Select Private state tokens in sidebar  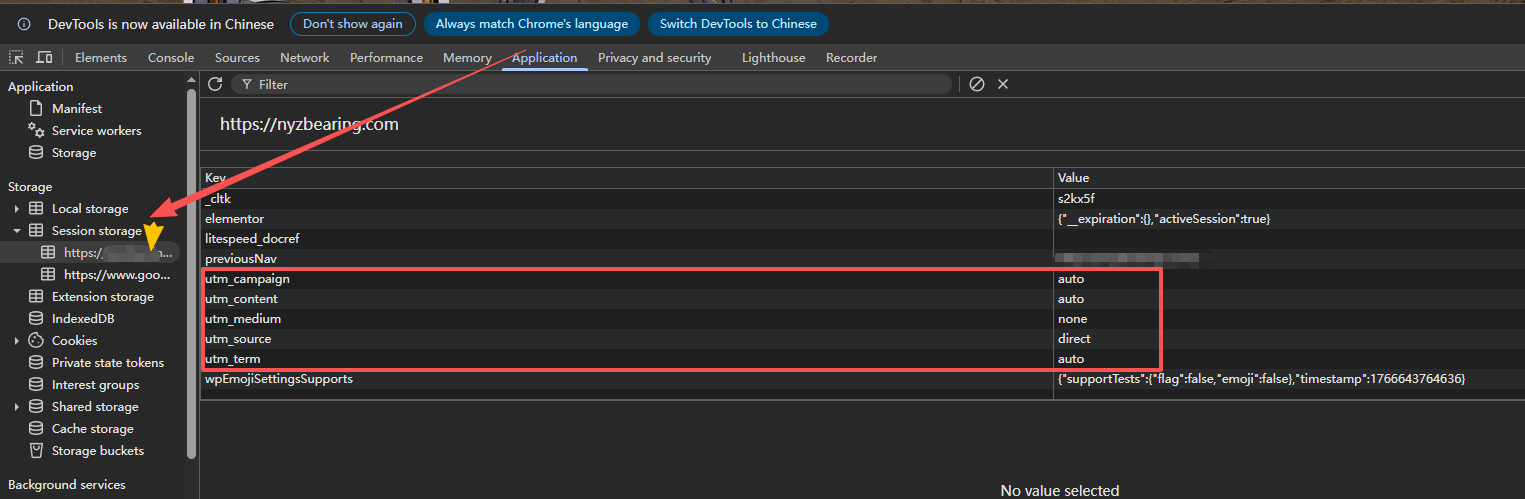click(108, 362)
